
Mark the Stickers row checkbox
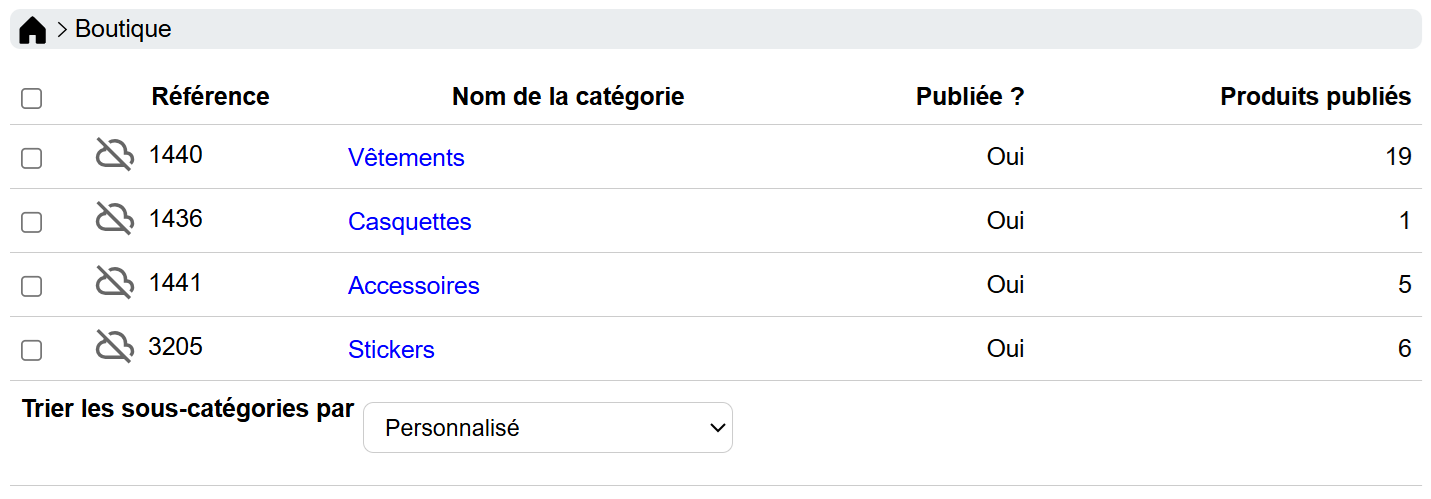coord(32,350)
